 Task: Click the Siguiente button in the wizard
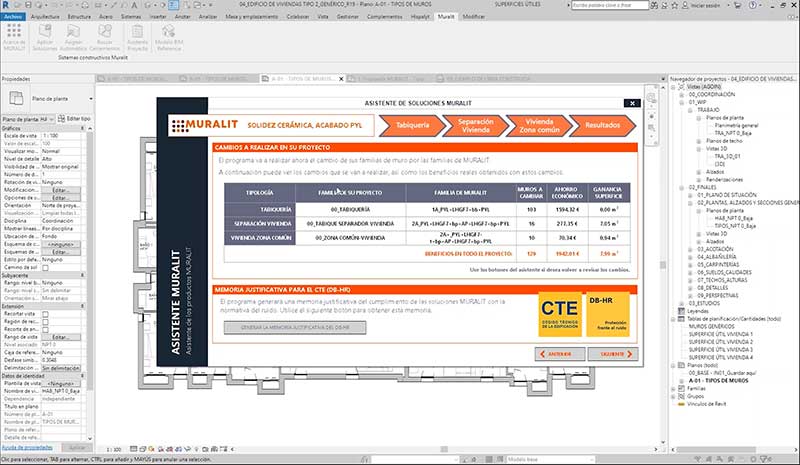coord(613,354)
